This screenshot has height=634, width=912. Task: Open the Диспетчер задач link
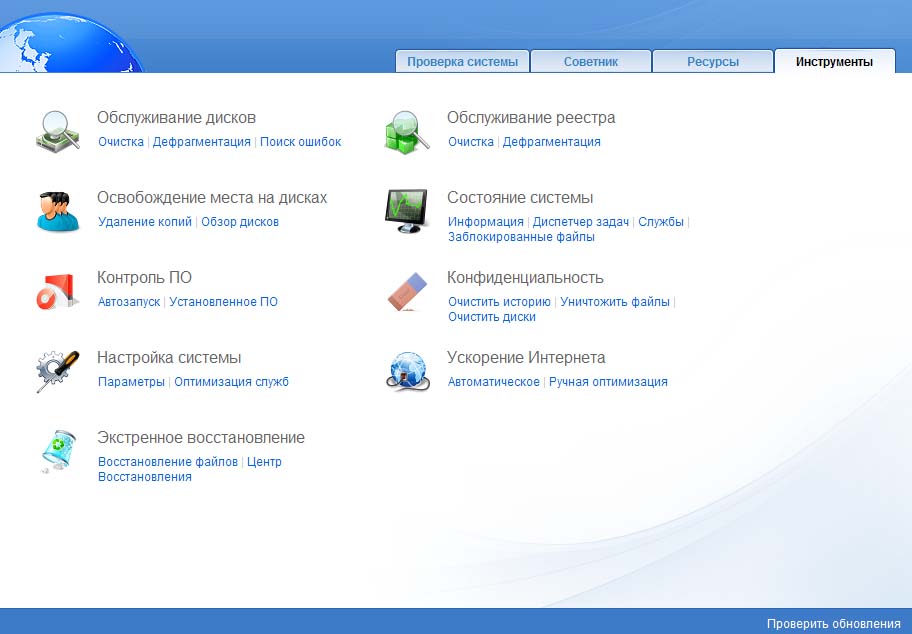click(581, 222)
